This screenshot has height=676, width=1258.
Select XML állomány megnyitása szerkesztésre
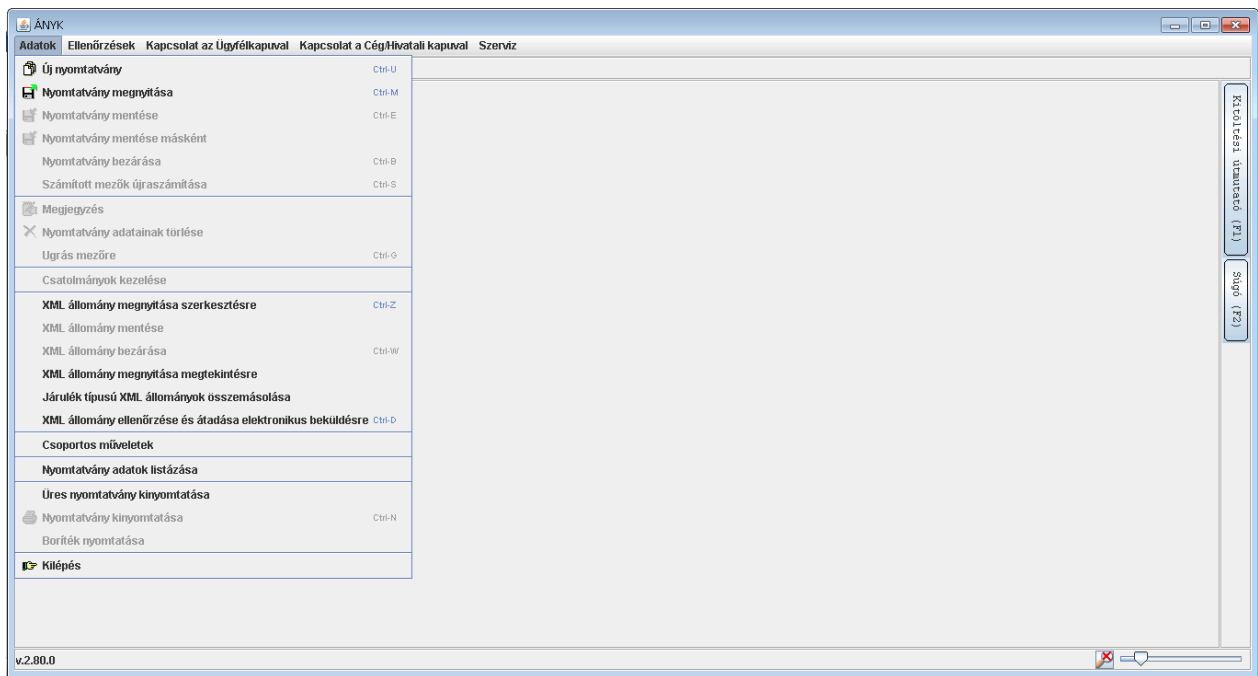coord(214,304)
